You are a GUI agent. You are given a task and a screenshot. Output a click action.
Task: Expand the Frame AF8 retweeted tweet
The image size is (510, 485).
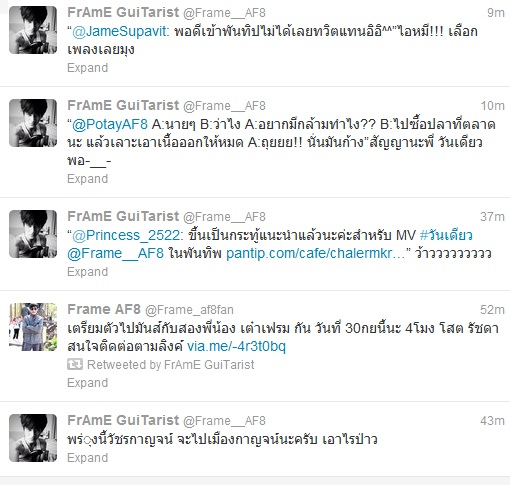[x=88, y=383]
